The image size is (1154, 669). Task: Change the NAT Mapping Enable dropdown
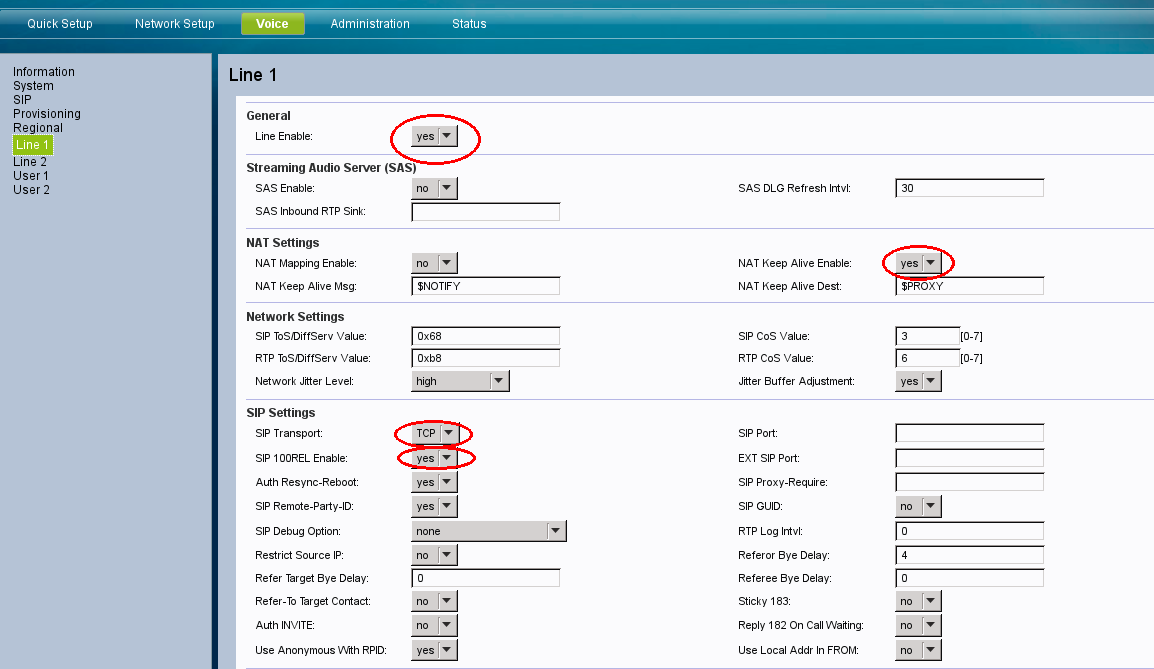point(434,263)
